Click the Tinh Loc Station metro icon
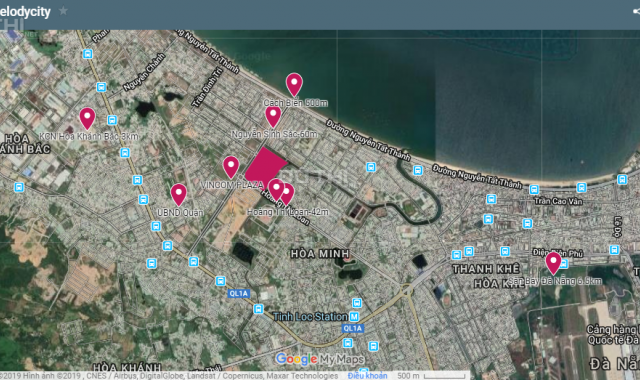 [x=354, y=316]
